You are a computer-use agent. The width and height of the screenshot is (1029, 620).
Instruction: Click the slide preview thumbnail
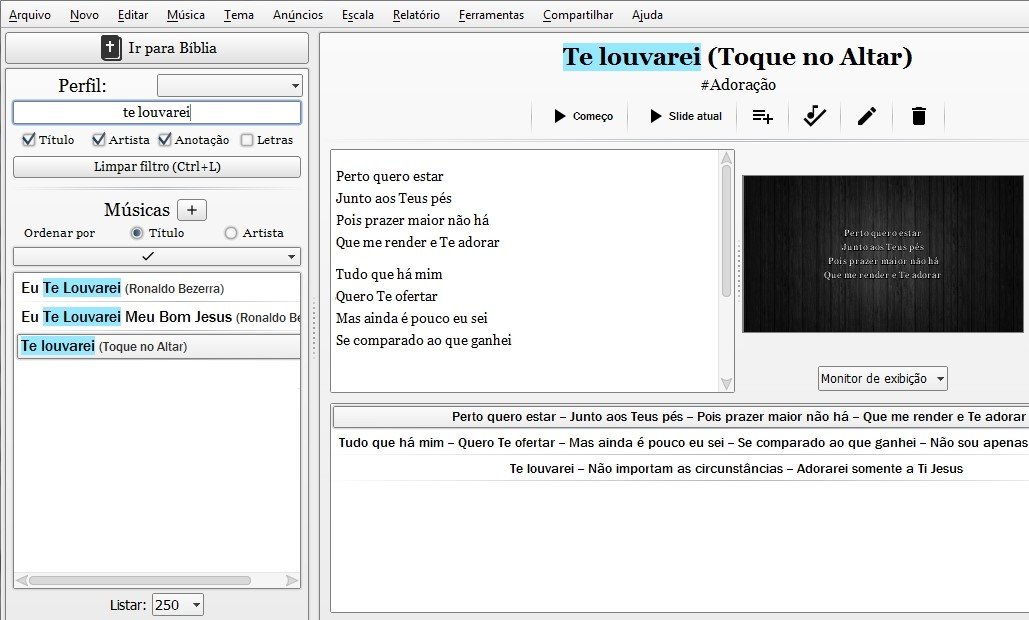[883, 254]
